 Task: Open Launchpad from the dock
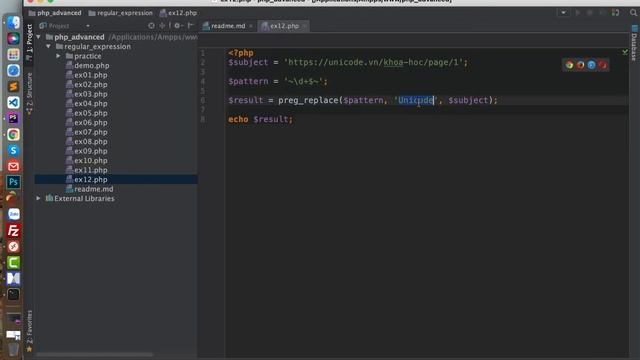coord(13,55)
